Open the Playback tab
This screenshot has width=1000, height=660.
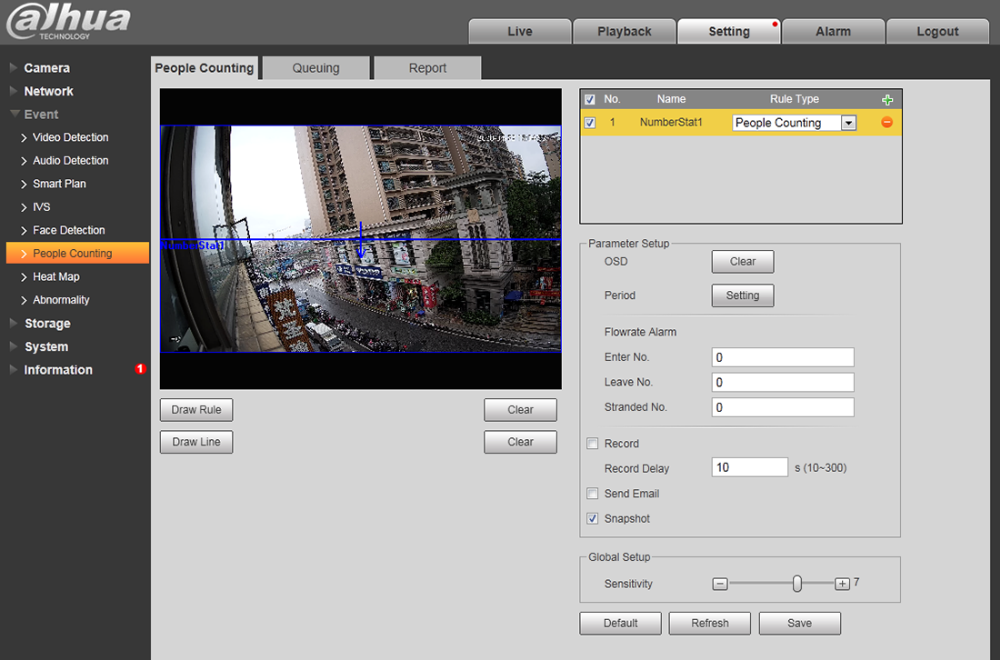tap(624, 31)
